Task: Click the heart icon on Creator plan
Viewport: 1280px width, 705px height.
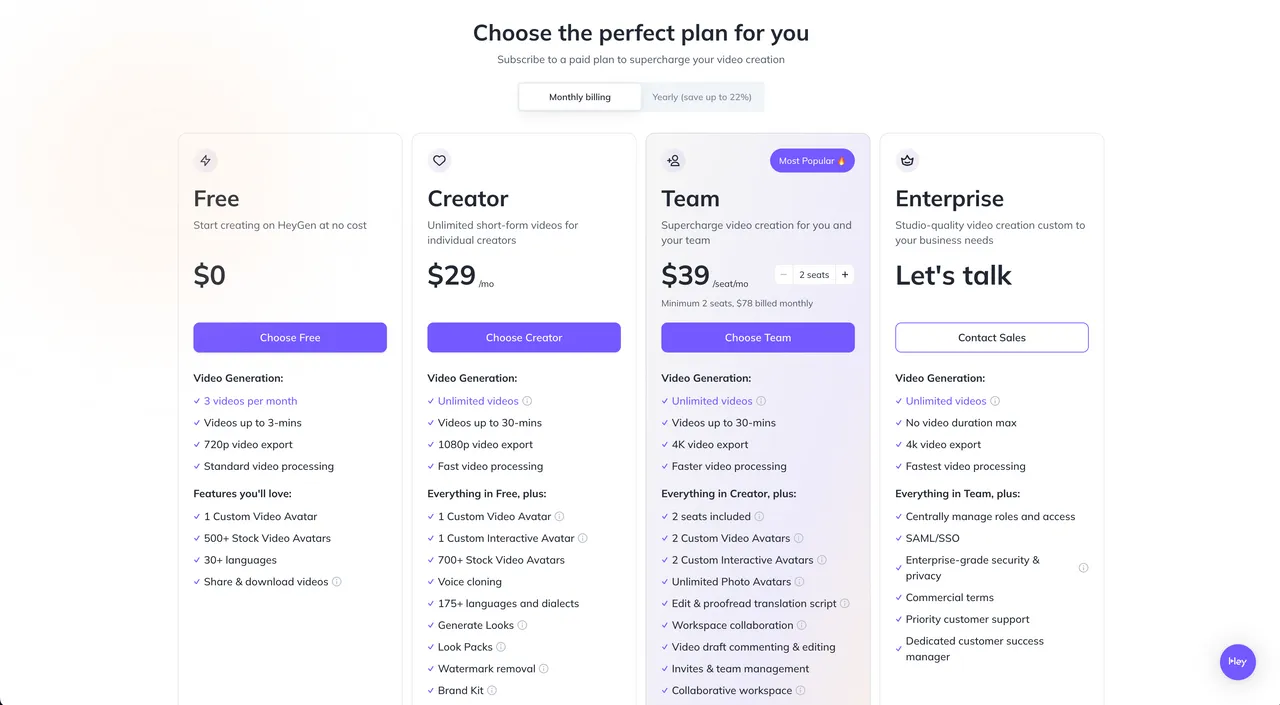Action: click(439, 160)
